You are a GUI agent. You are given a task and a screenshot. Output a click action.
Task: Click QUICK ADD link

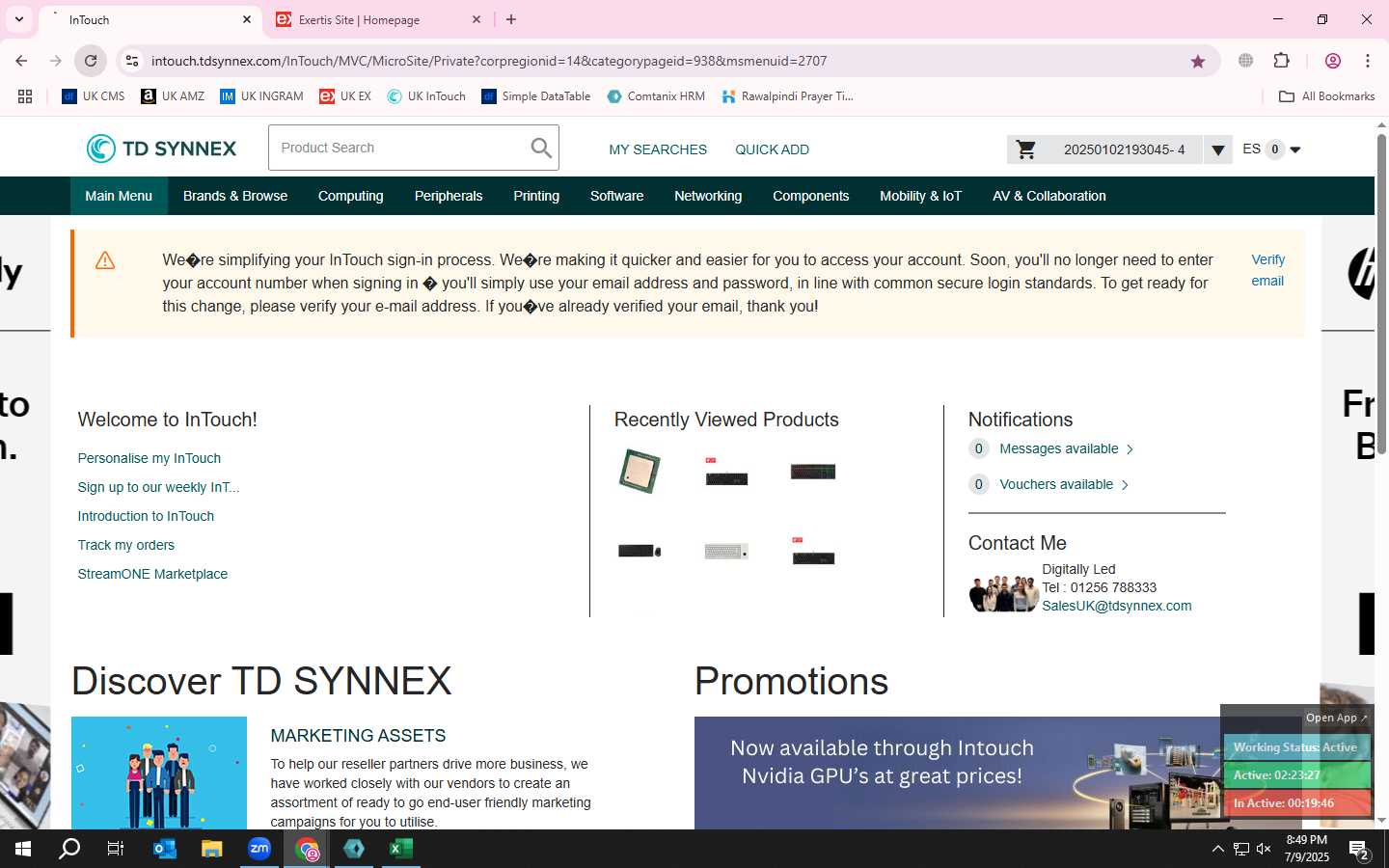click(773, 149)
